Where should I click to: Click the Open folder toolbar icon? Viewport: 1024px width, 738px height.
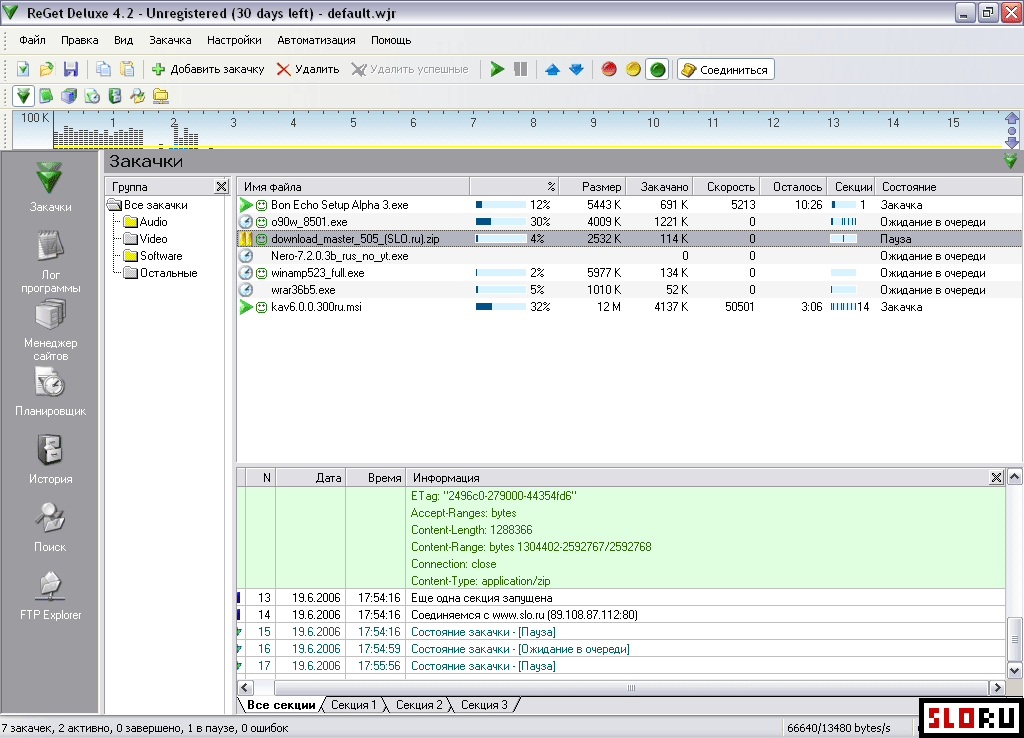click(46, 69)
